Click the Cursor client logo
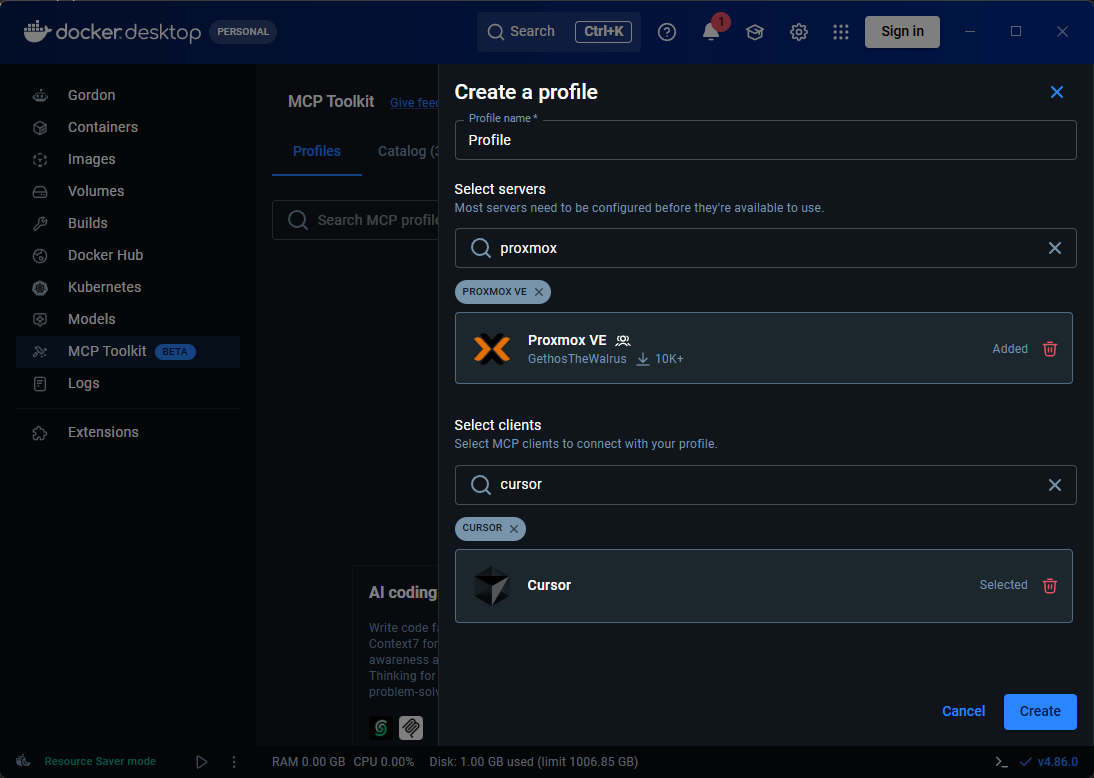This screenshot has width=1094, height=778. point(492,585)
